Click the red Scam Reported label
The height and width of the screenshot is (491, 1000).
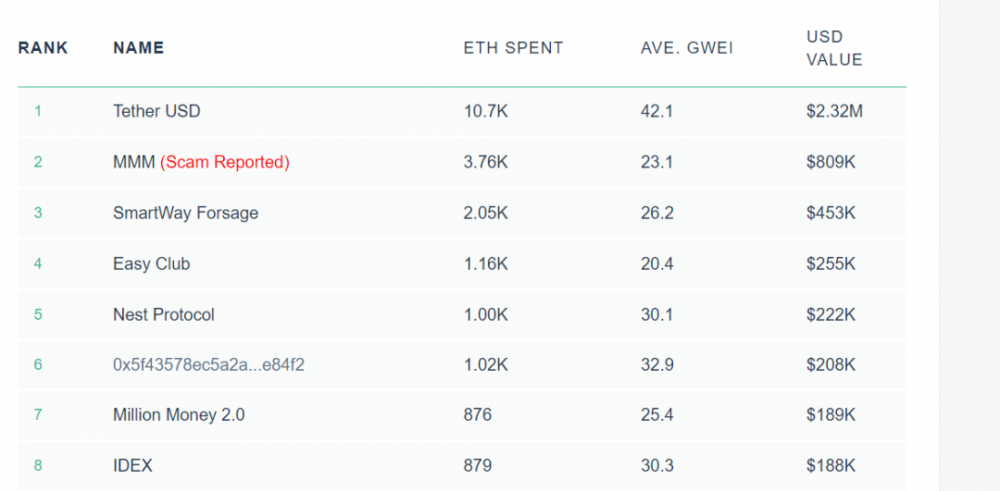pyautogui.click(x=225, y=162)
